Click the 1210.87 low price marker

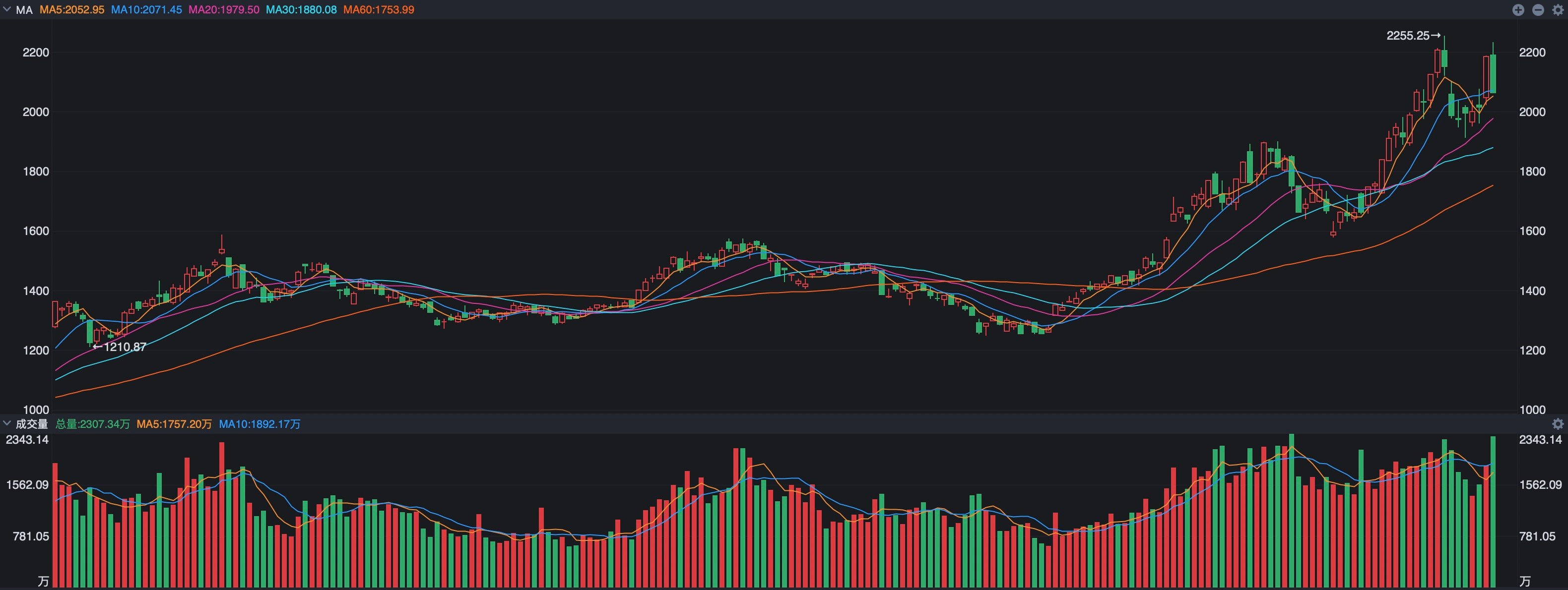click(x=120, y=348)
